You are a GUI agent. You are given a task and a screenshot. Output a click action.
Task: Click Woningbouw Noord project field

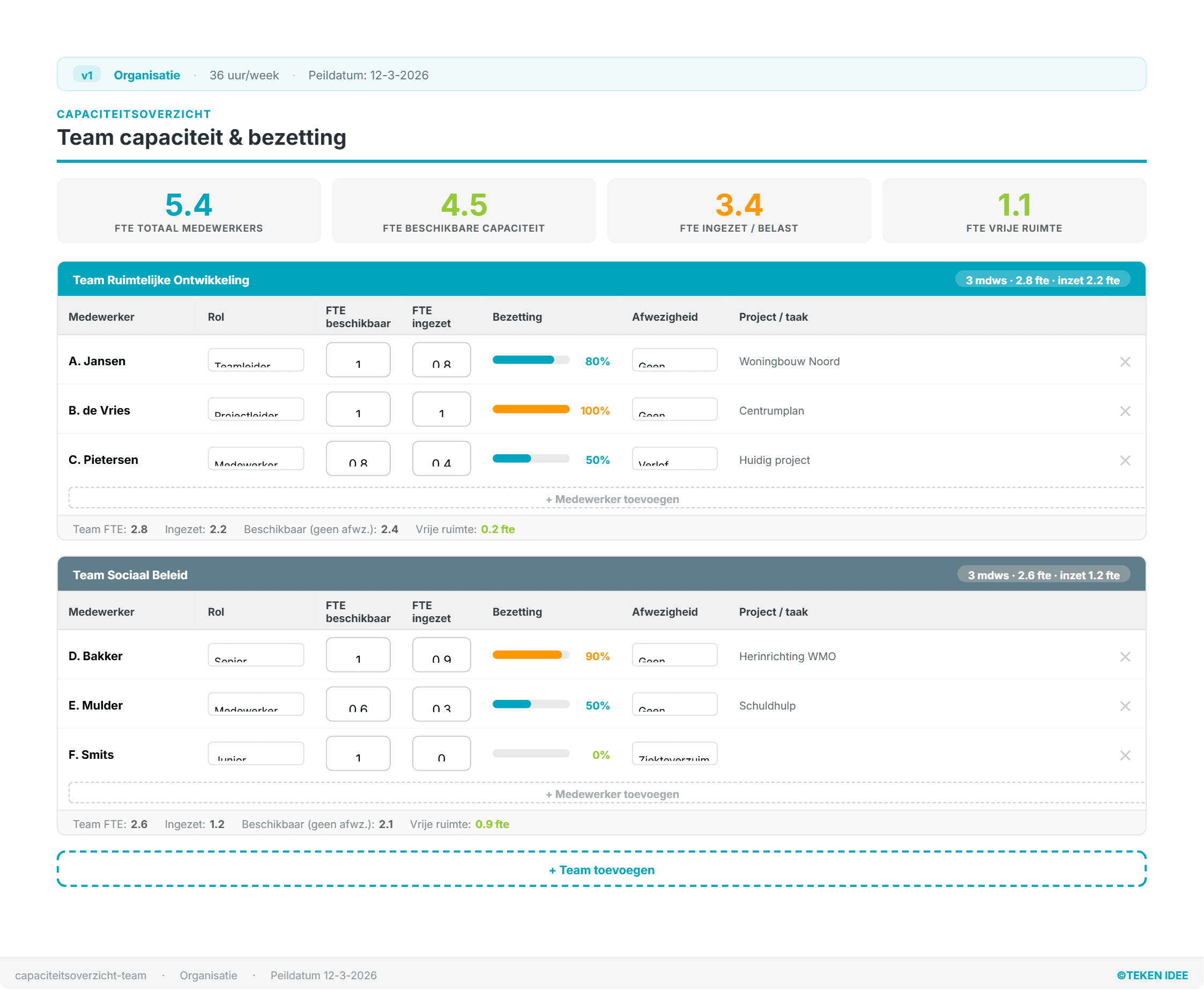[789, 361]
